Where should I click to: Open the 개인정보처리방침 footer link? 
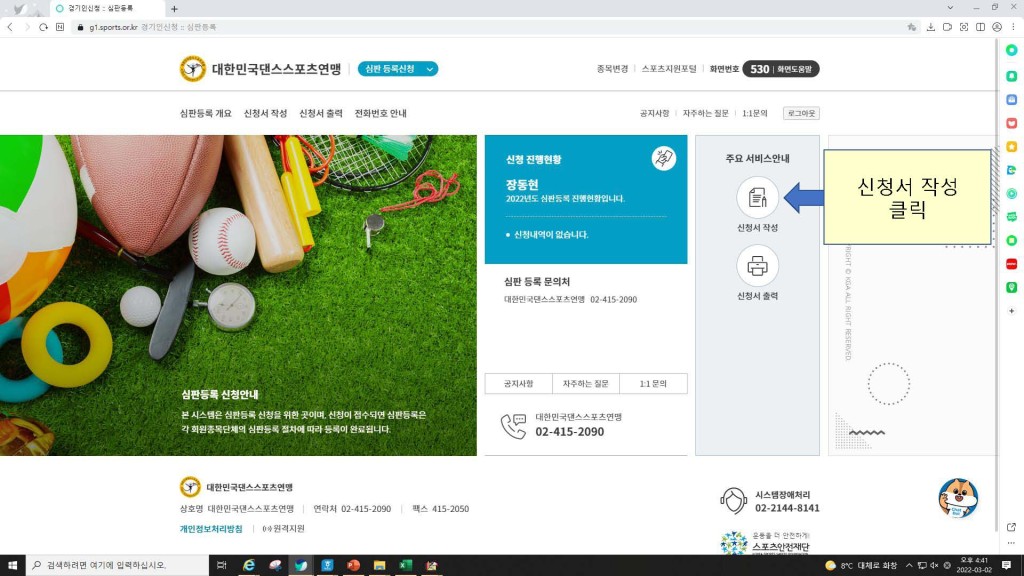coord(211,528)
